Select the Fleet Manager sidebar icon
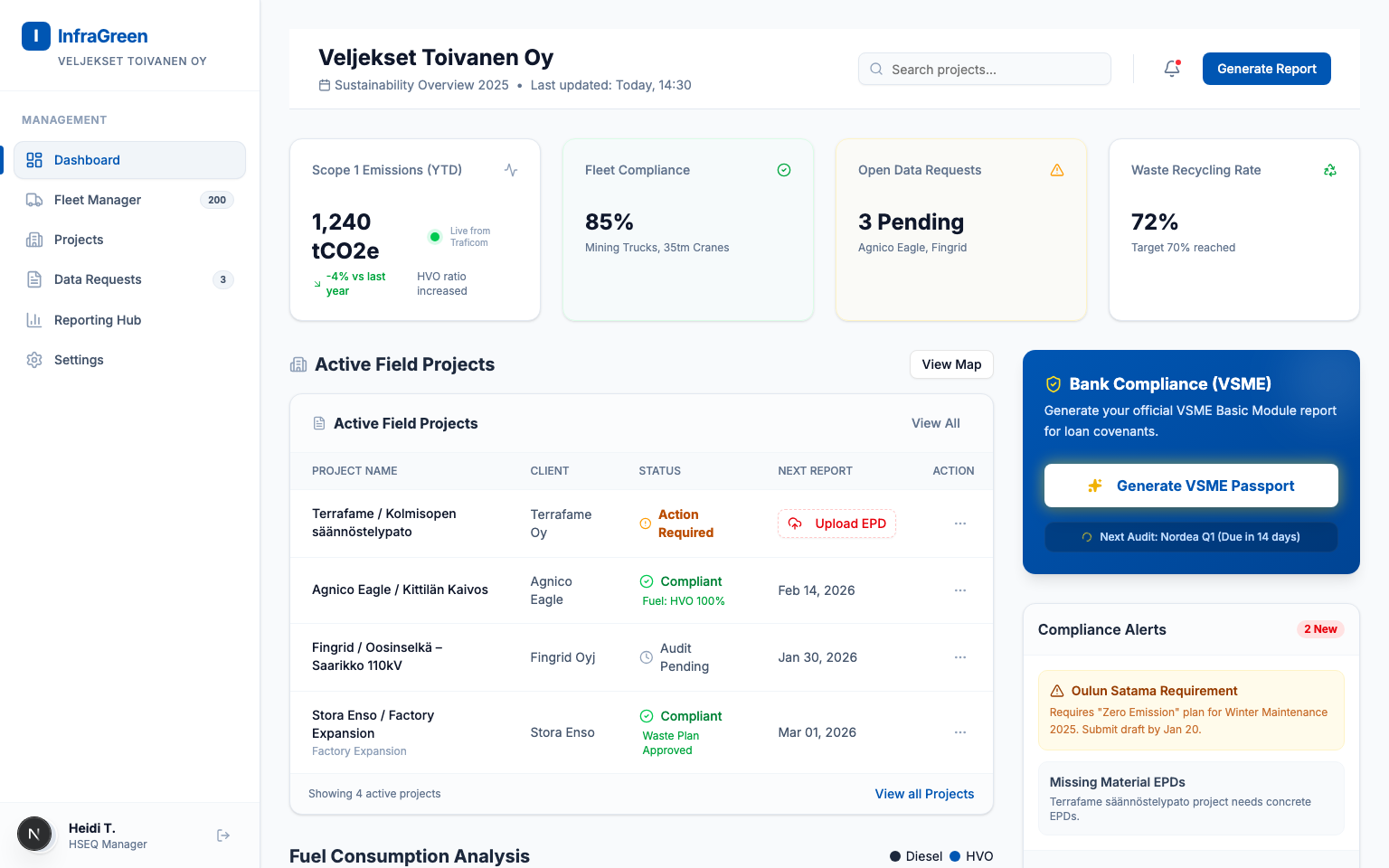Image resolution: width=1389 pixels, height=868 pixels. (33, 200)
